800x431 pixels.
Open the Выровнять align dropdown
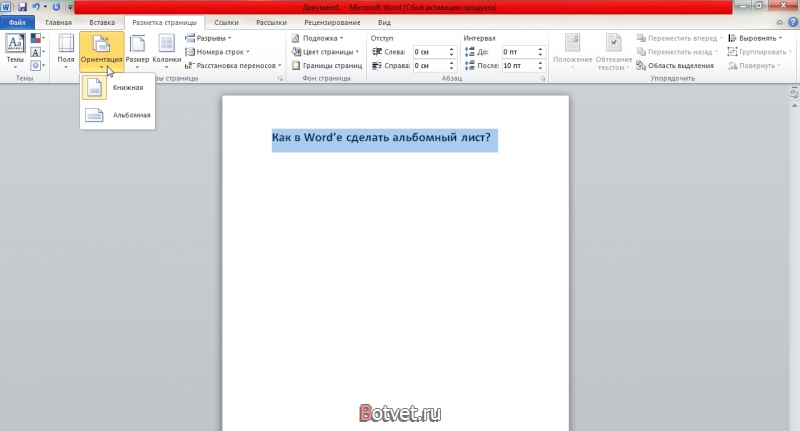tap(755, 38)
